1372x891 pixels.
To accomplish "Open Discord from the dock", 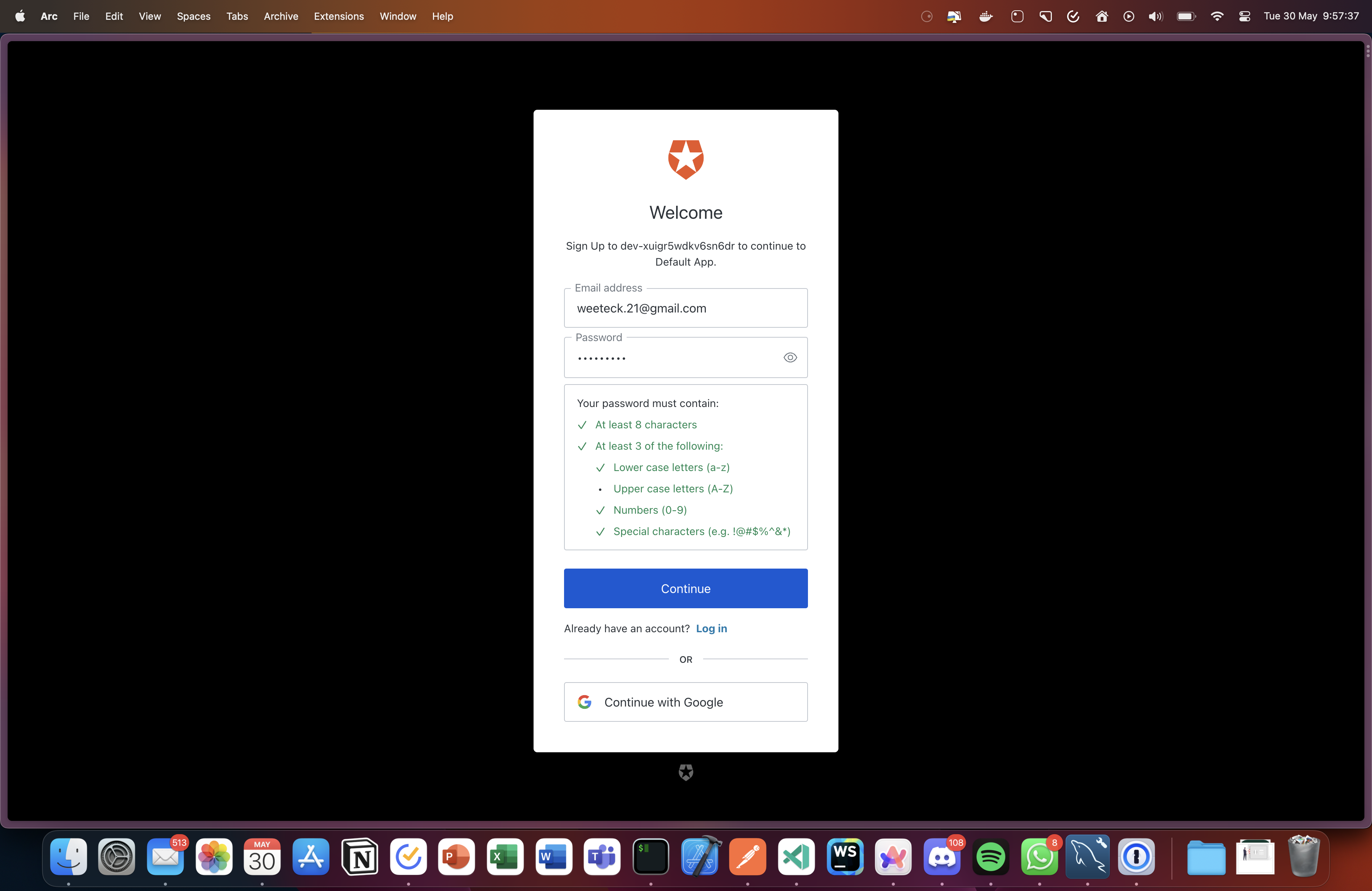I will click(941, 857).
